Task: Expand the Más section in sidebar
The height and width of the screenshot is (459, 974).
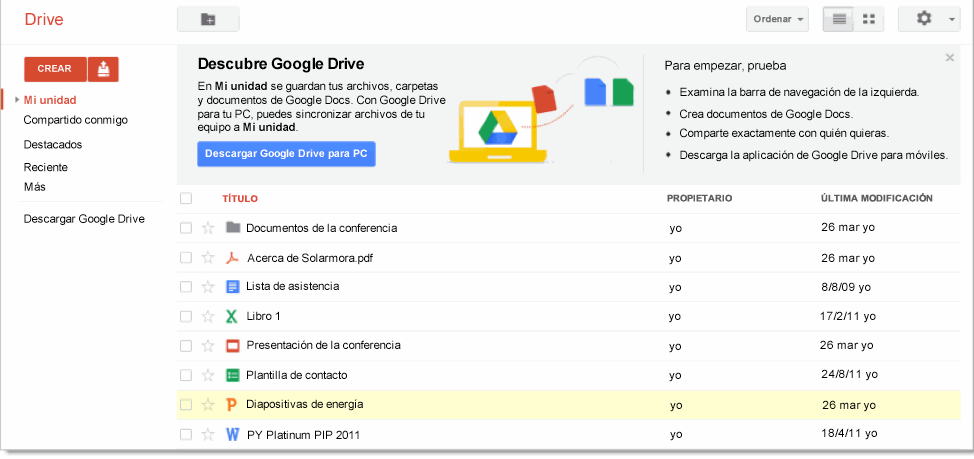Action: (35, 187)
